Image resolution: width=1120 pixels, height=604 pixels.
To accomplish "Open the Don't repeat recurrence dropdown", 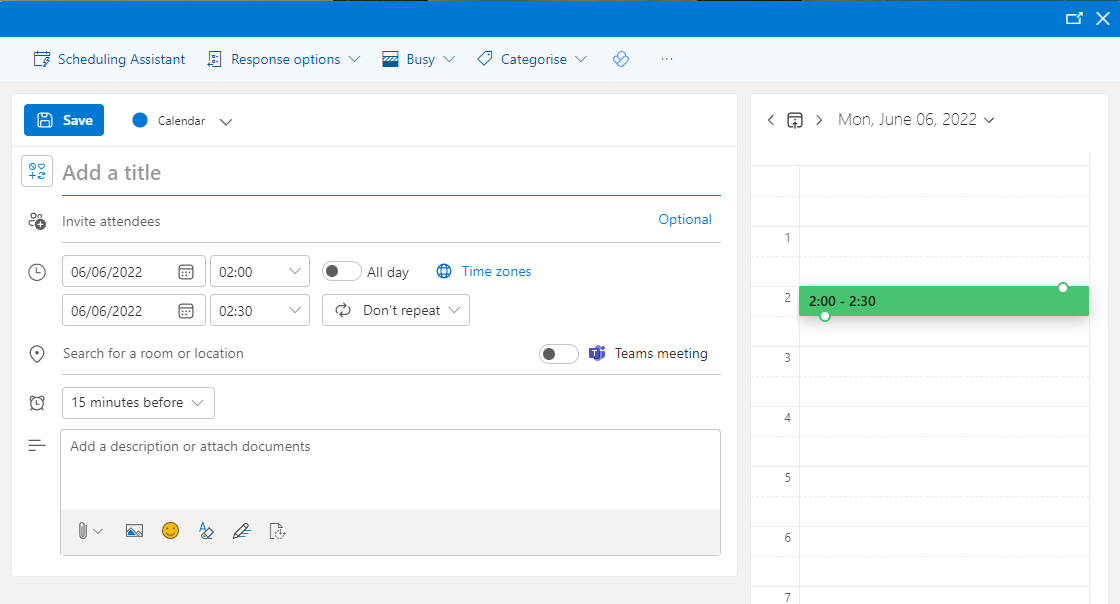I will click(396, 310).
